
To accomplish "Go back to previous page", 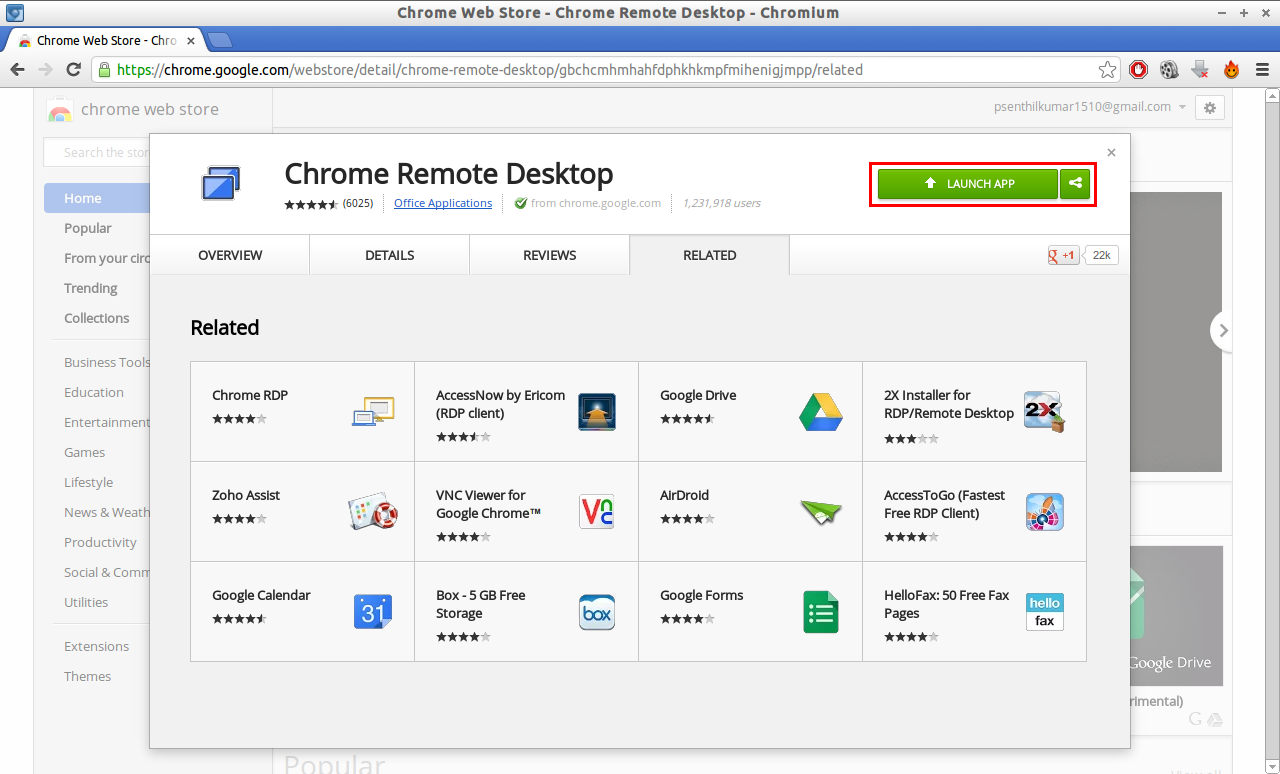I will click(17, 70).
